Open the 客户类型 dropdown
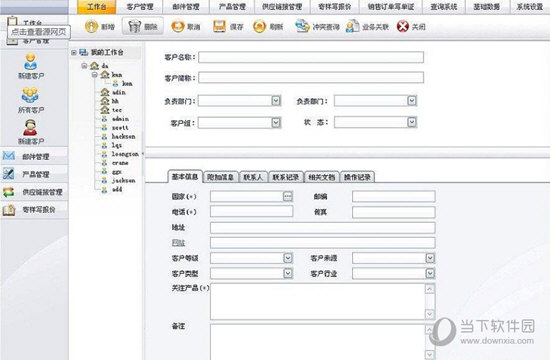 point(288,273)
